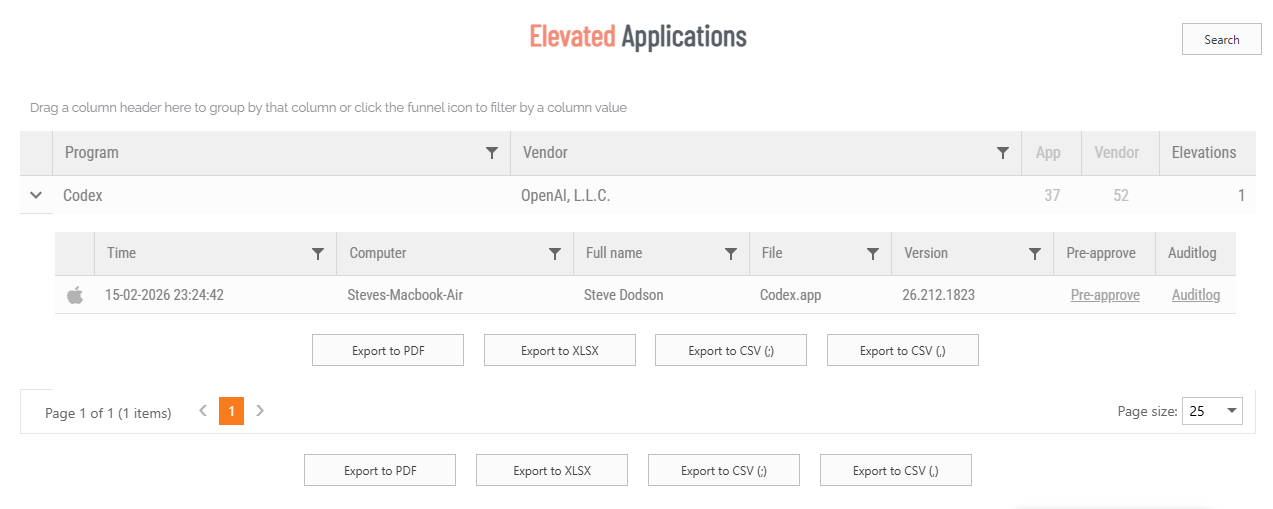Screen dimensions: 1273x509
Task: Open the Auditlog link for Steve Dodson
Action: [1195, 295]
